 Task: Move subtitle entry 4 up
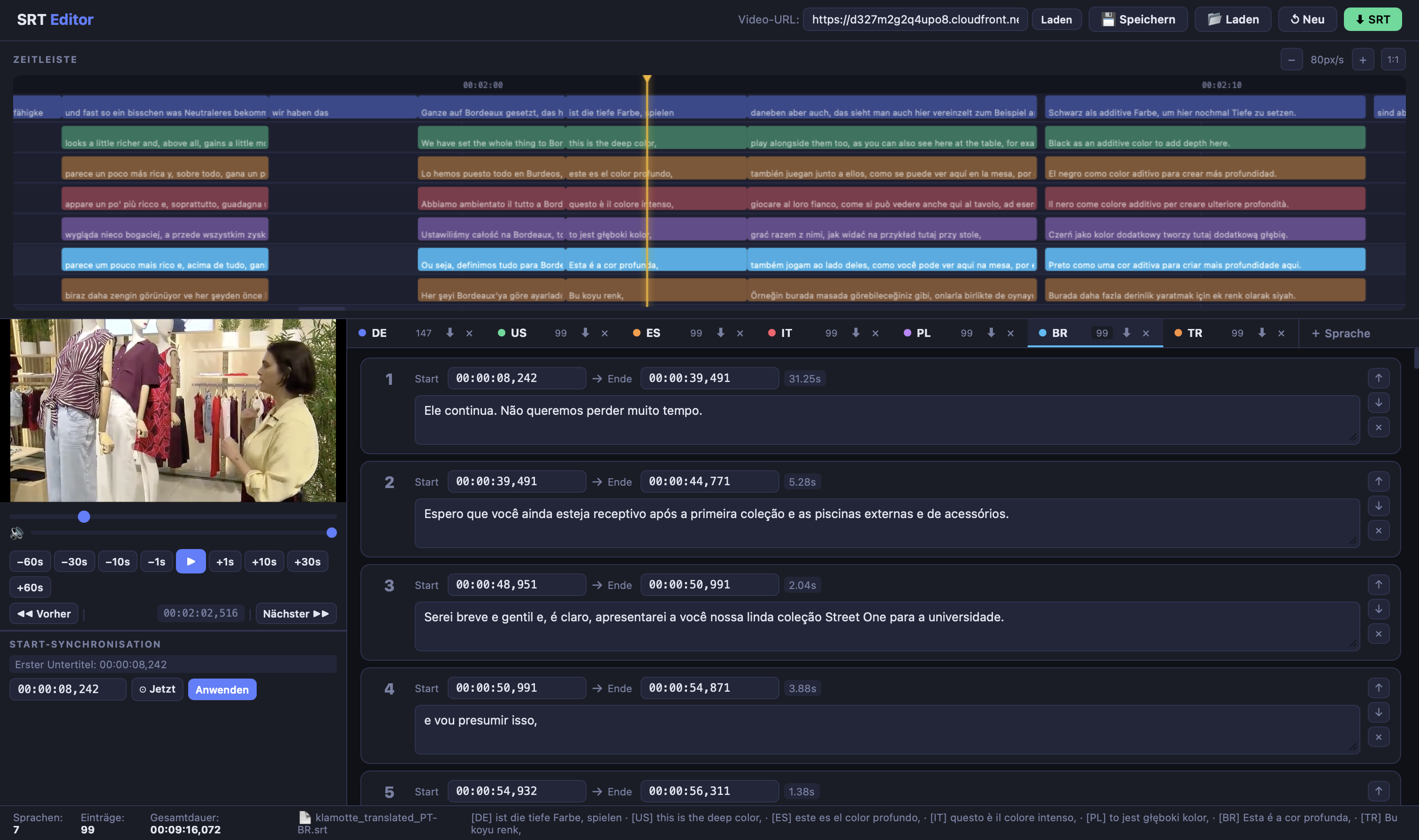click(x=1378, y=688)
